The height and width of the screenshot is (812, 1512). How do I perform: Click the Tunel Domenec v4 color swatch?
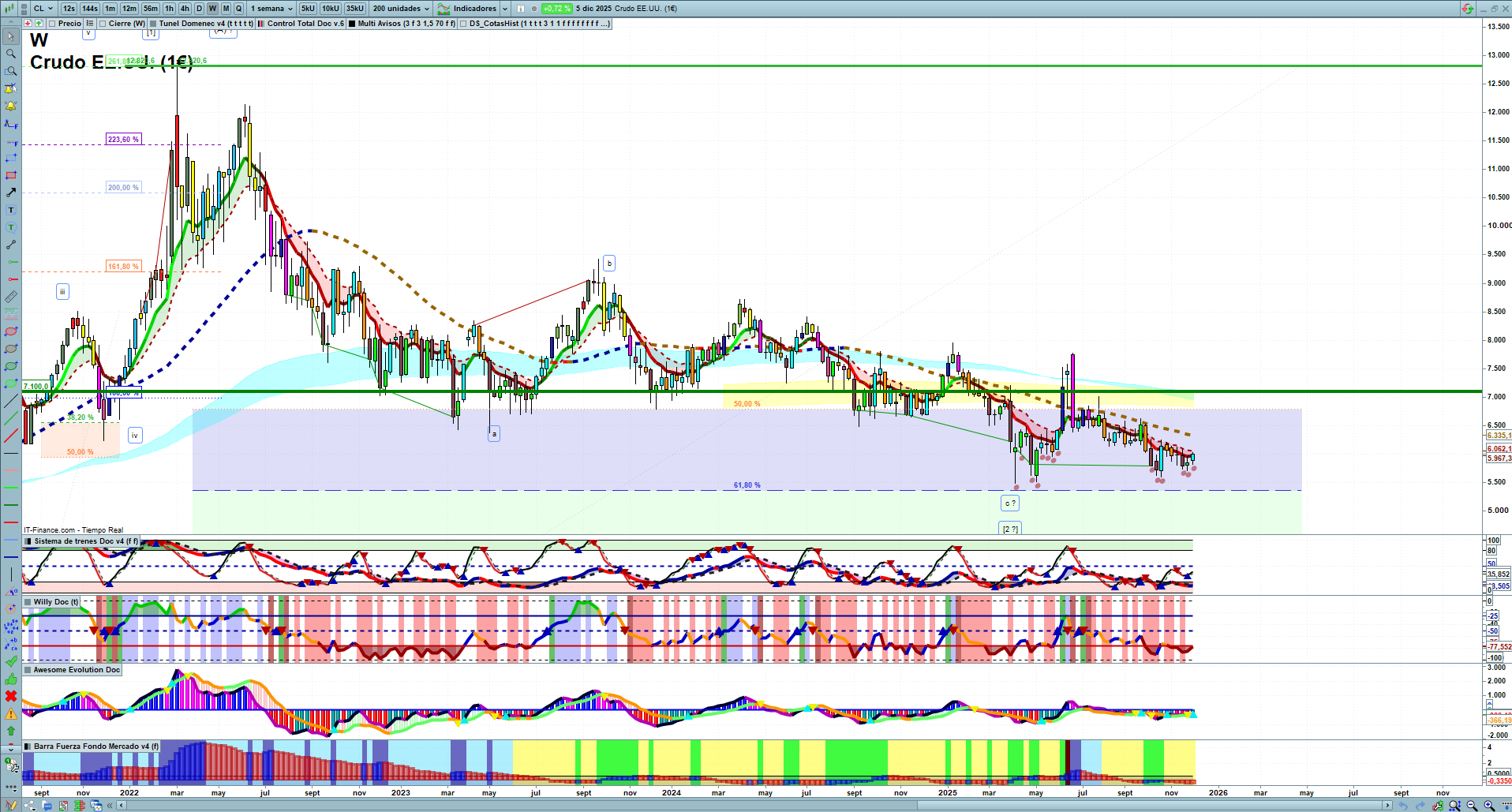[153, 24]
